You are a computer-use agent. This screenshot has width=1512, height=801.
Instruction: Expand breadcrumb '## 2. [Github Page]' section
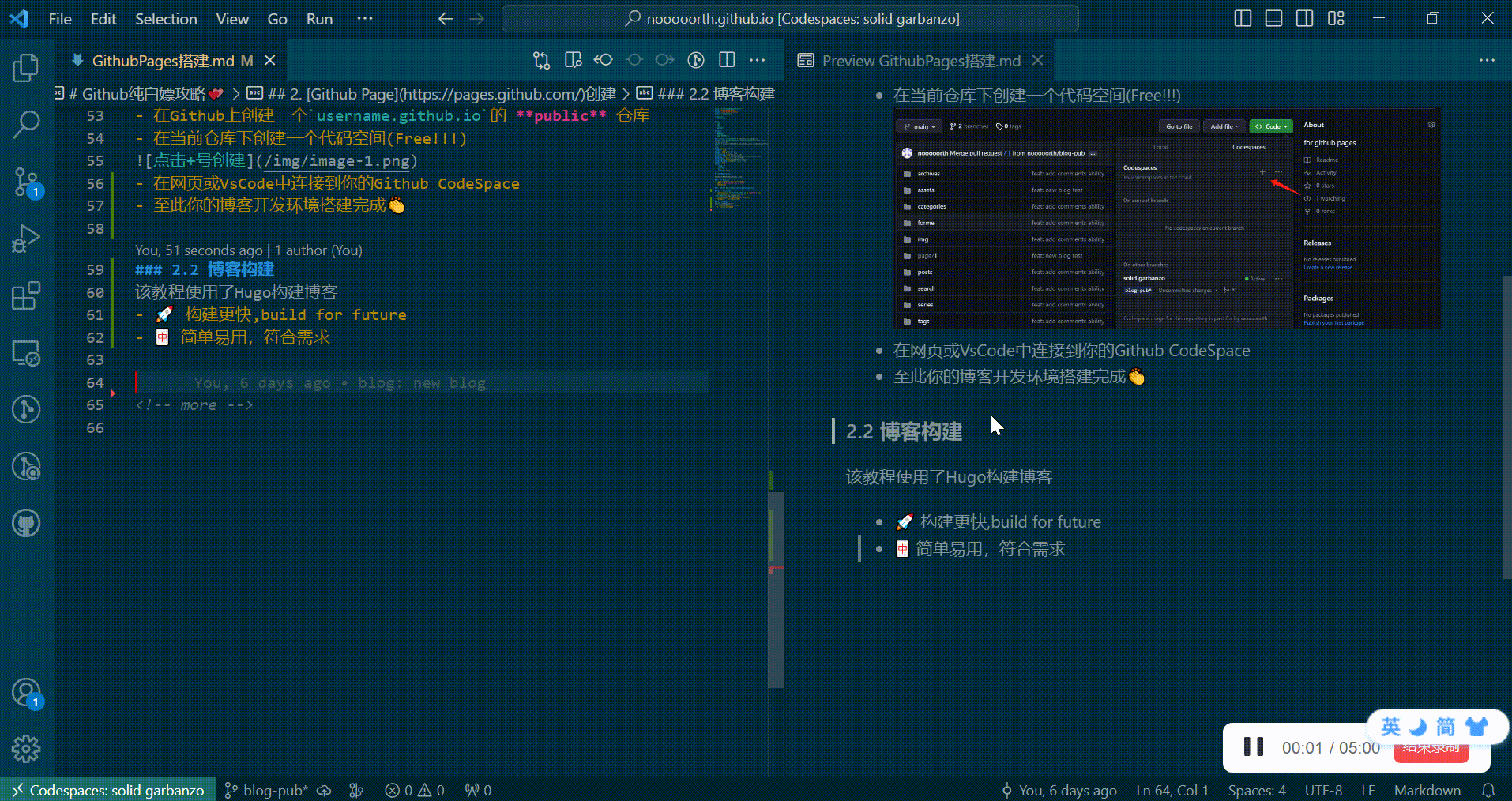(432, 94)
